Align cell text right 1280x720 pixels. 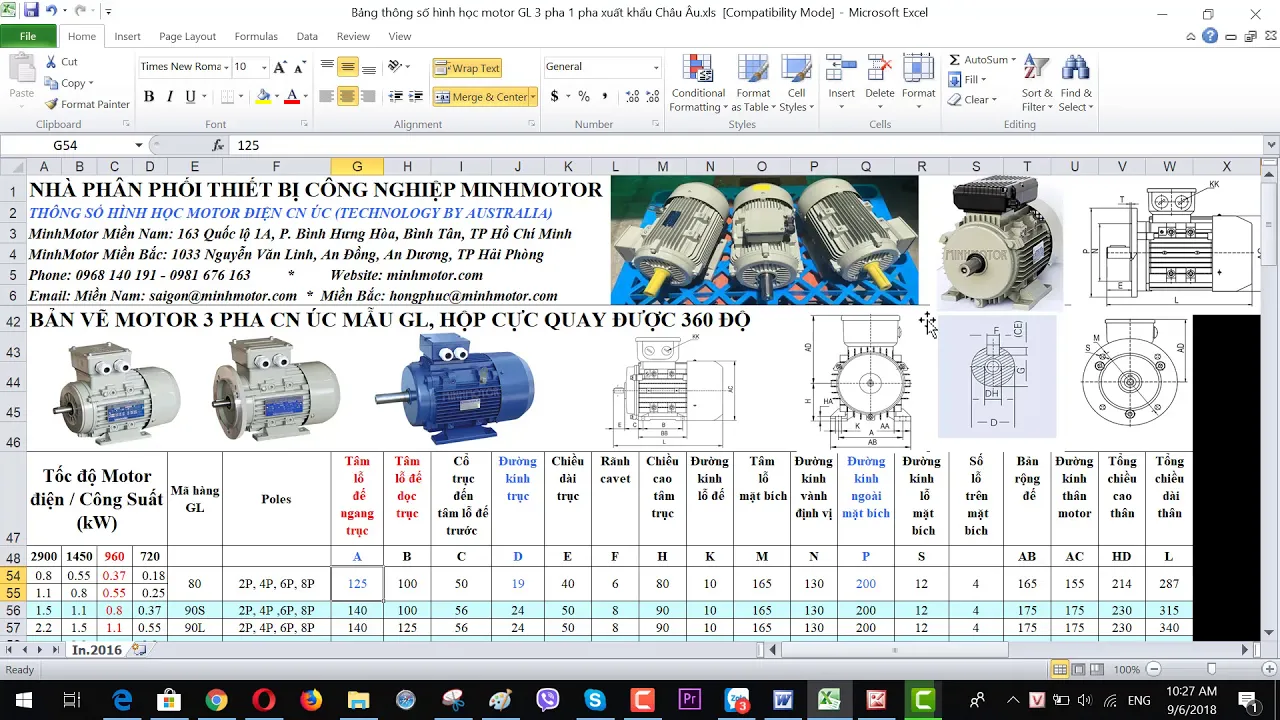pyautogui.click(x=369, y=97)
